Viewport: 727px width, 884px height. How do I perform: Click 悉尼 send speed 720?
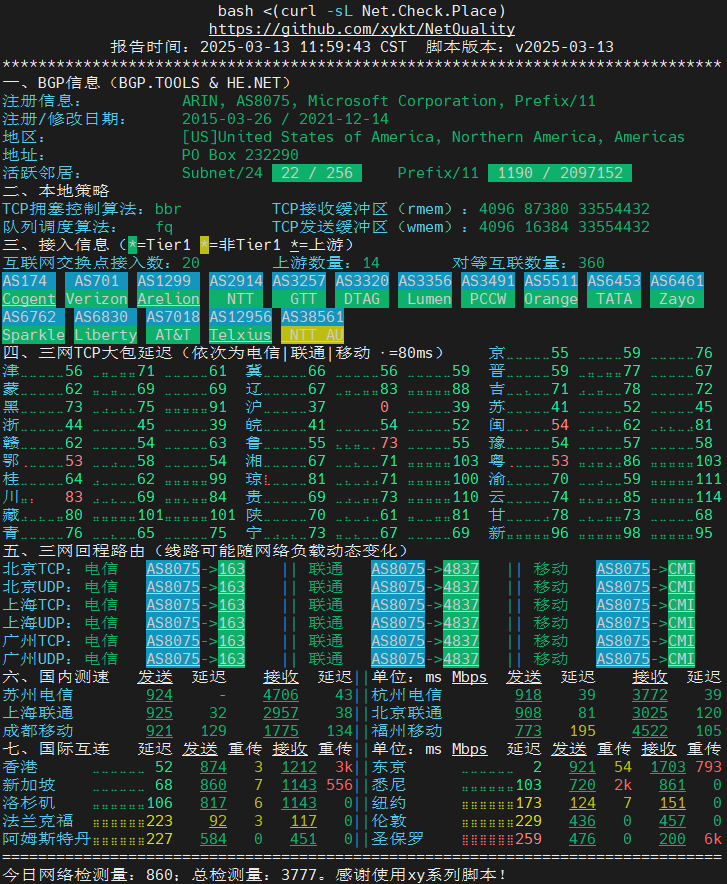point(582,785)
